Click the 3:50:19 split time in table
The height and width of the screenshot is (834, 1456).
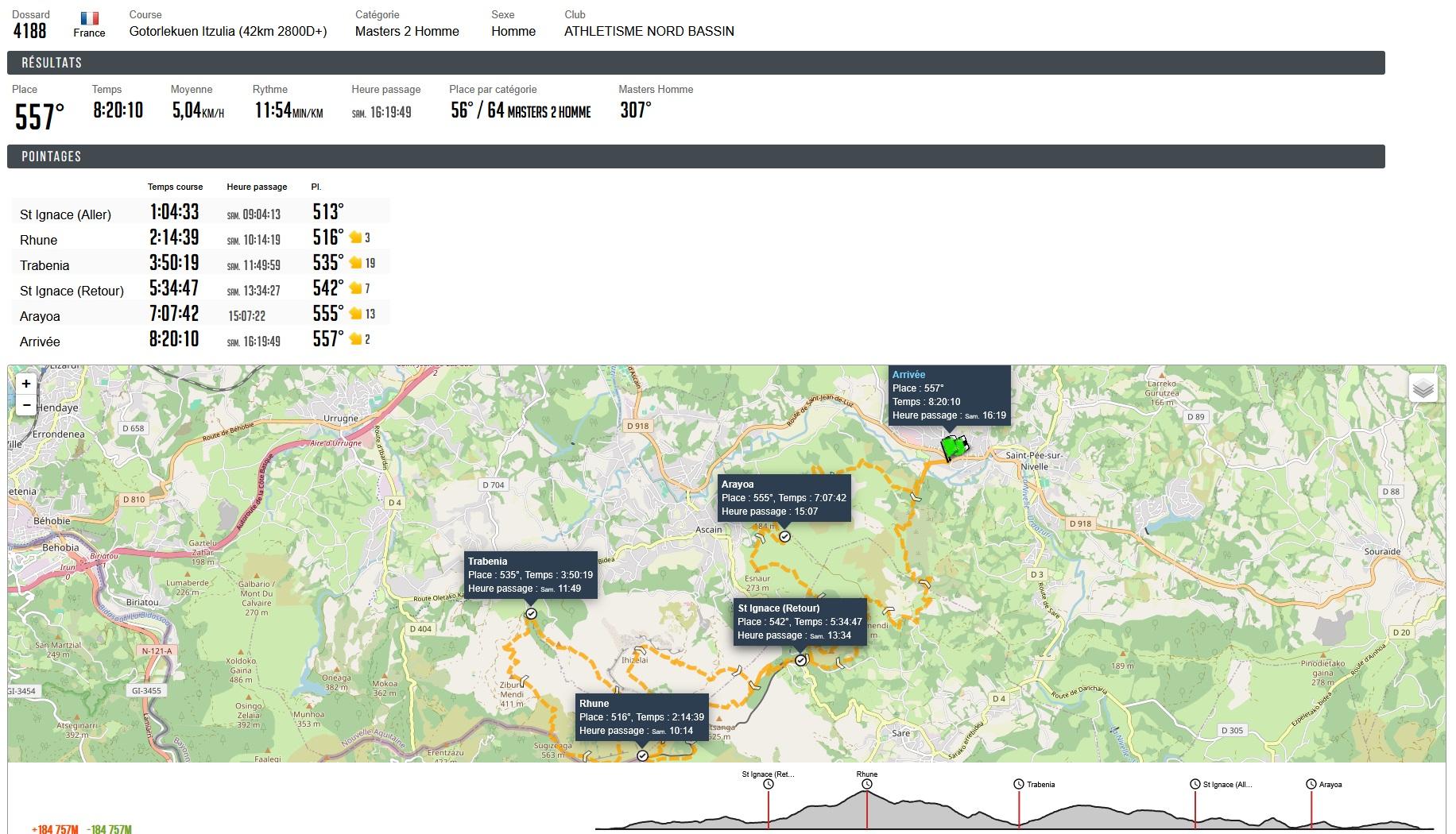[x=174, y=262]
